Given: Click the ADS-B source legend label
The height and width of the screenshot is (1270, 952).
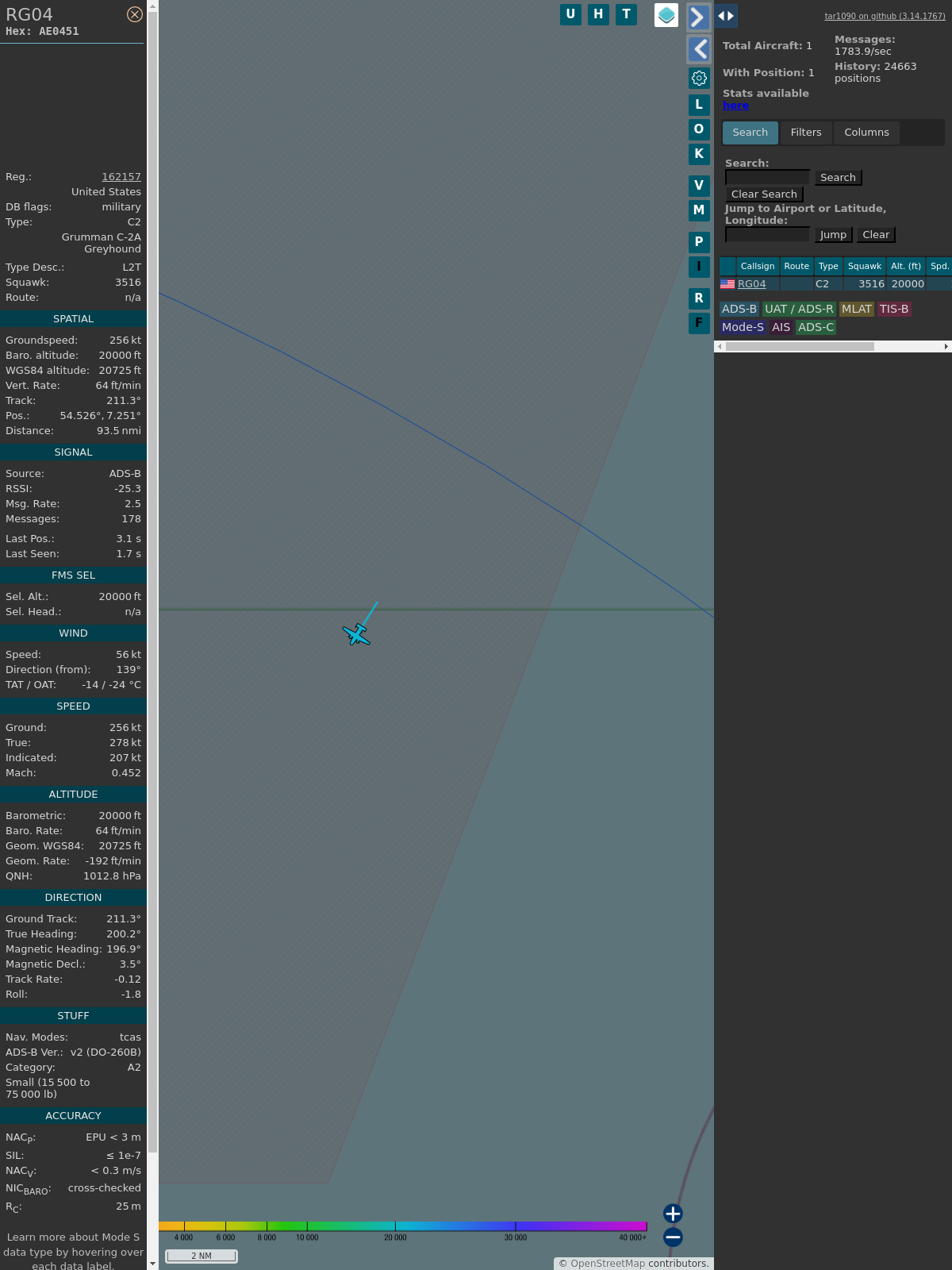Looking at the screenshot, I should coord(739,310).
